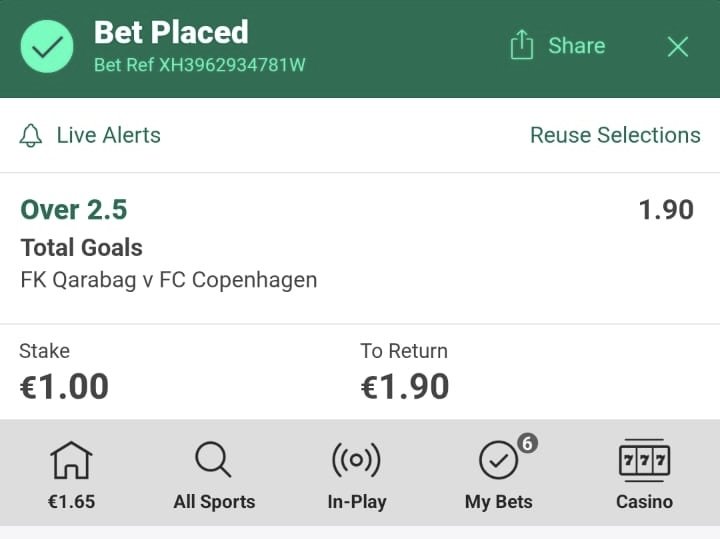
Task: Tap the green Bet Placed checkmark icon
Action: 46,47
